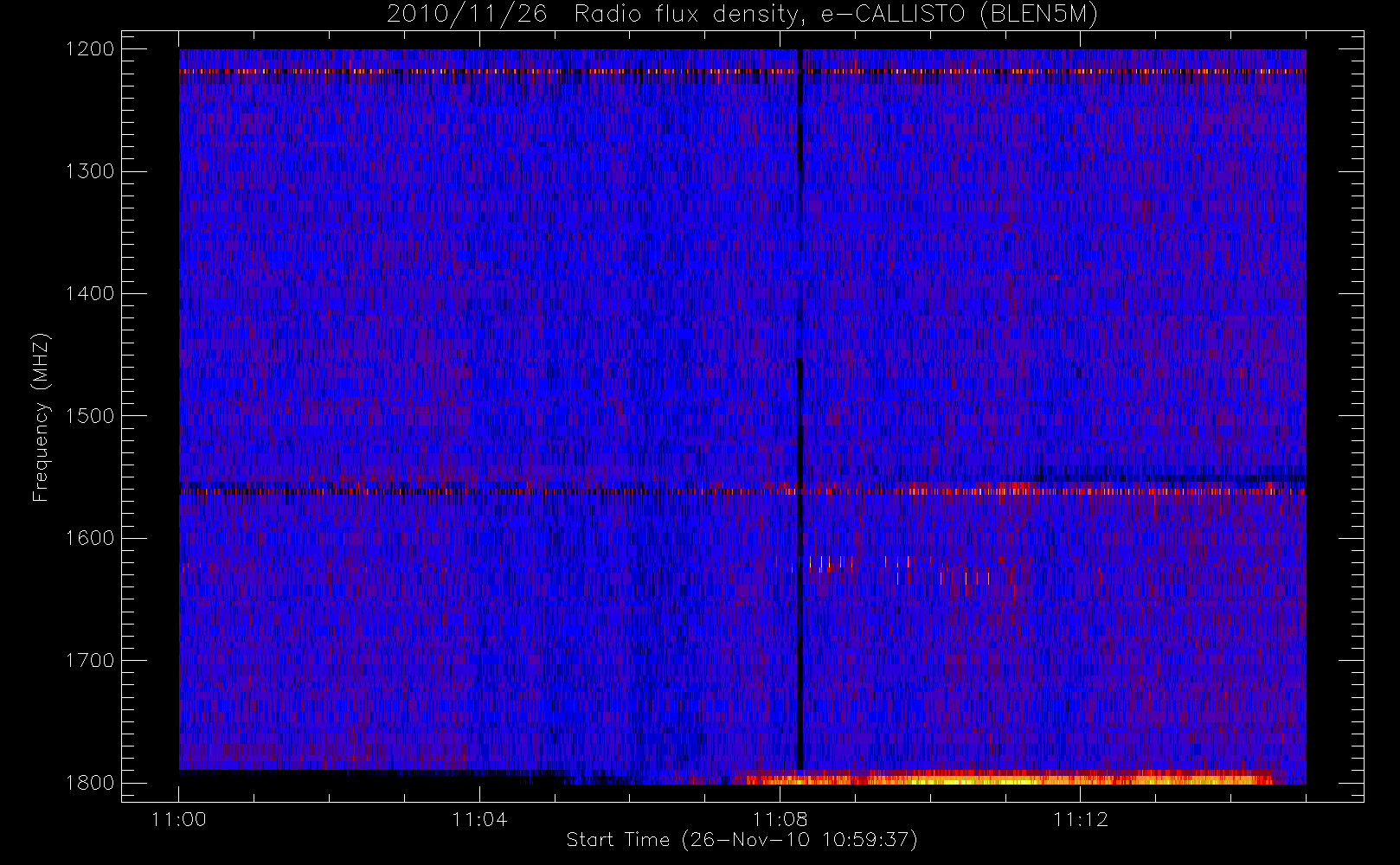Click the 1300 frequency tick label
Viewport: 1400px width, 865px height.
[x=90, y=171]
